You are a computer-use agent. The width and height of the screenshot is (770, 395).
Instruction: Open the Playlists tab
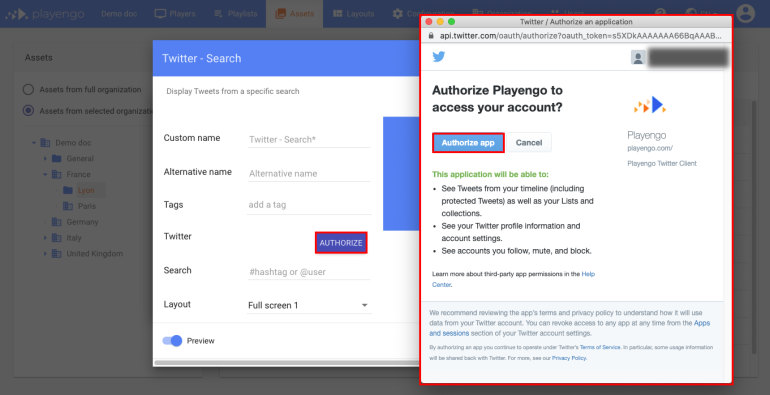click(236, 14)
